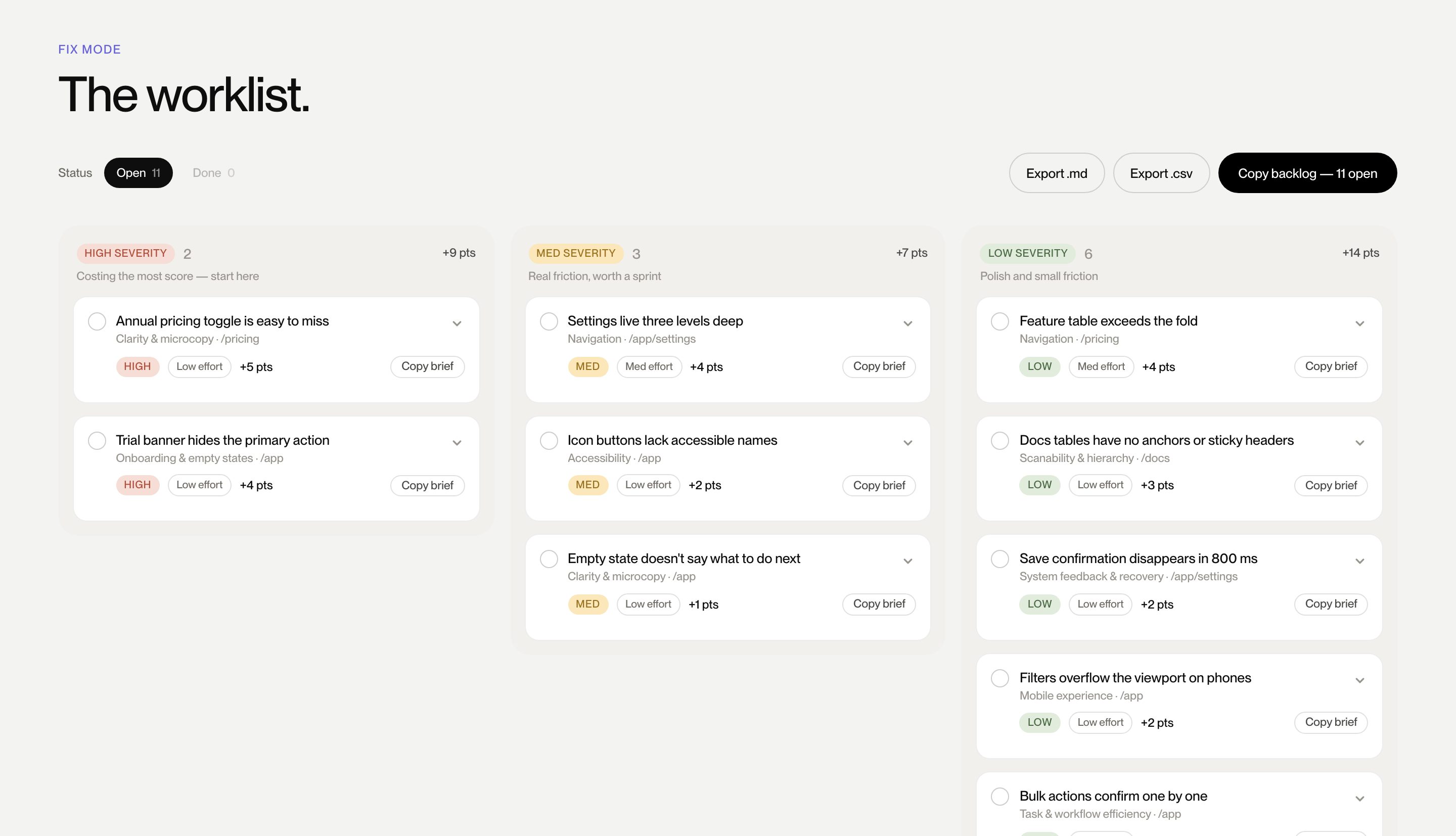
Task: Click 'Task & workflow efficiency · /app' subtitle
Action: (1100, 814)
